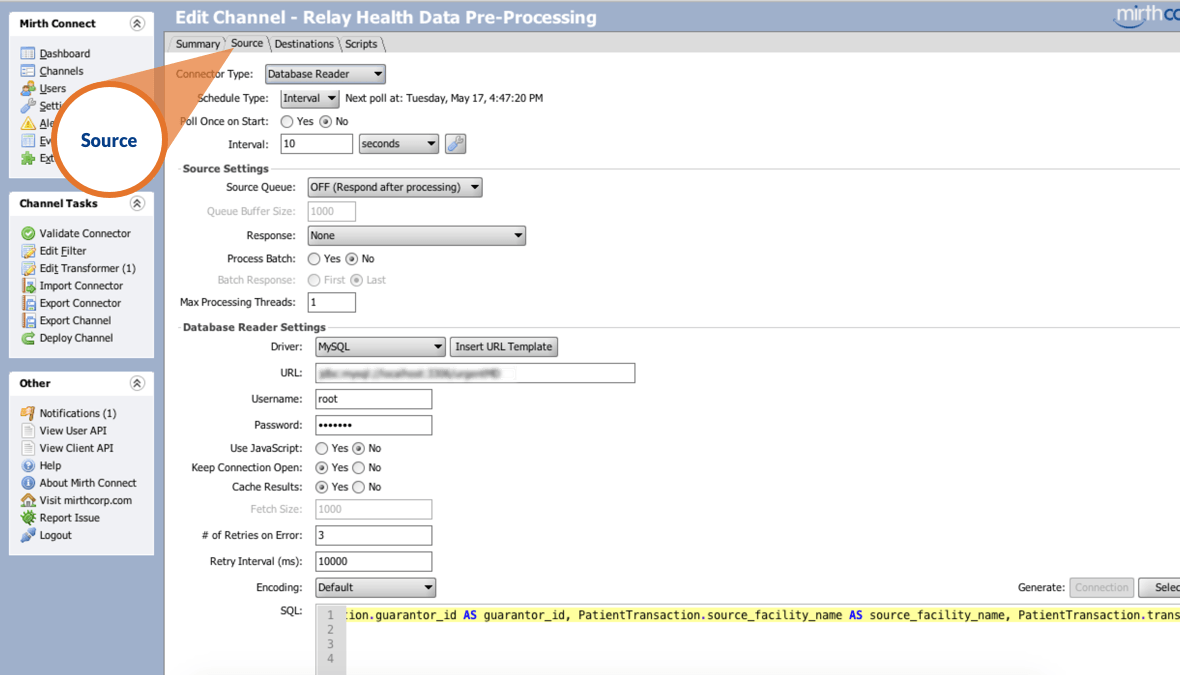Select Yes for Process Batch
Viewport: 1180px width, 675px height.
pos(314,259)
